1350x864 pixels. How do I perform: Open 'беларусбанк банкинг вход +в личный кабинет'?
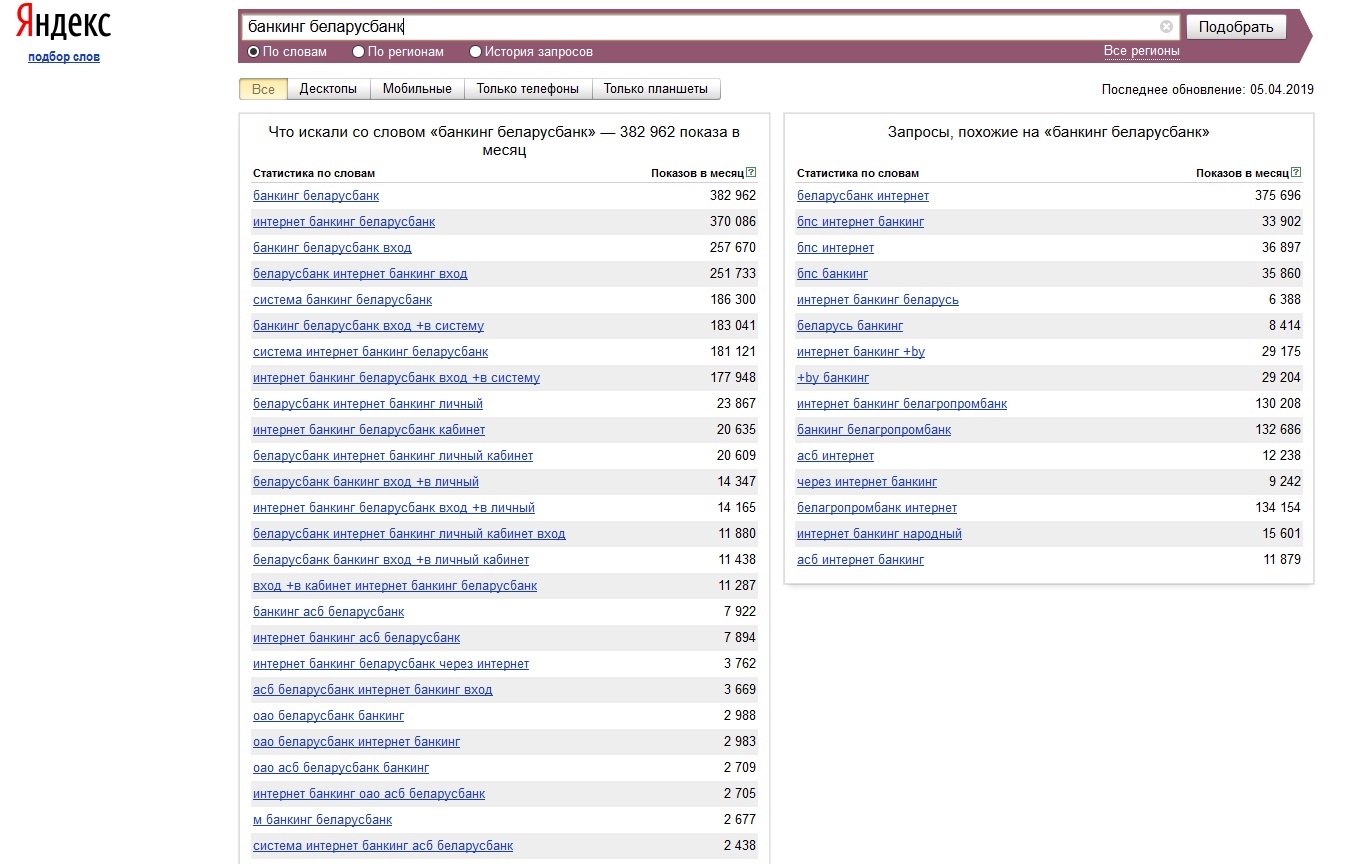(x=391, y=560)
